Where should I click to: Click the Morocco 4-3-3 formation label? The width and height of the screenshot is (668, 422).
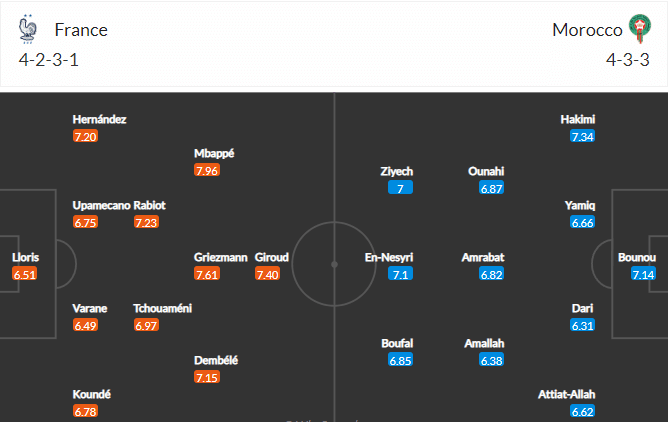[x=628, y=60]
